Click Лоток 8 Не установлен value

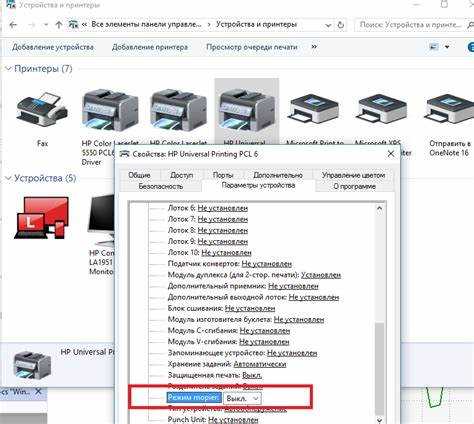tap(223, 230)
